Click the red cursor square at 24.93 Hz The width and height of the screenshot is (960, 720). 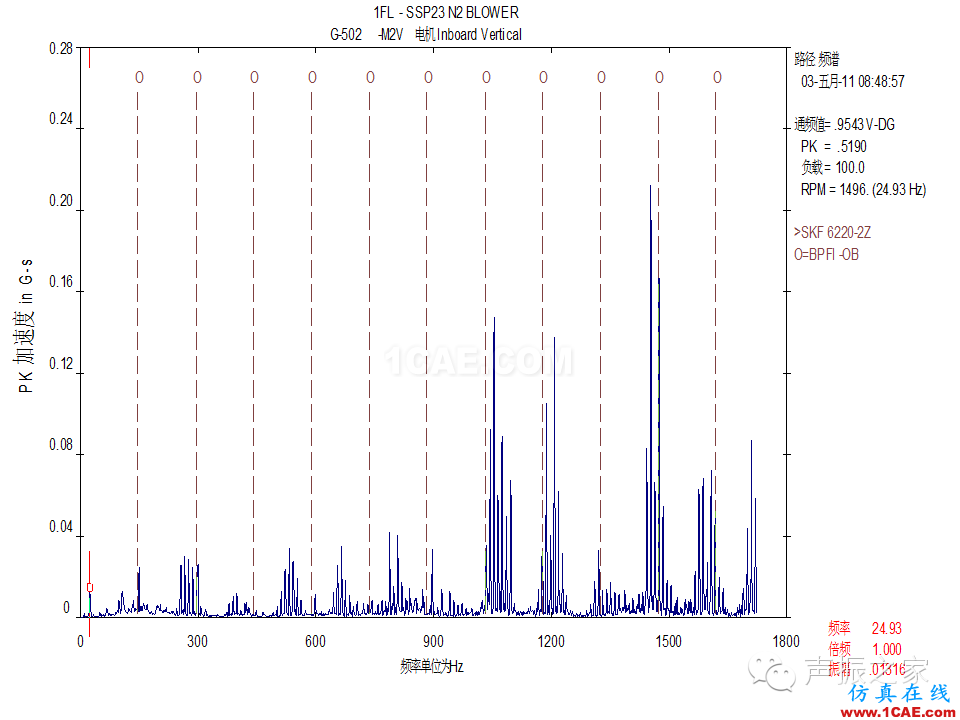[x=90, y=588]
